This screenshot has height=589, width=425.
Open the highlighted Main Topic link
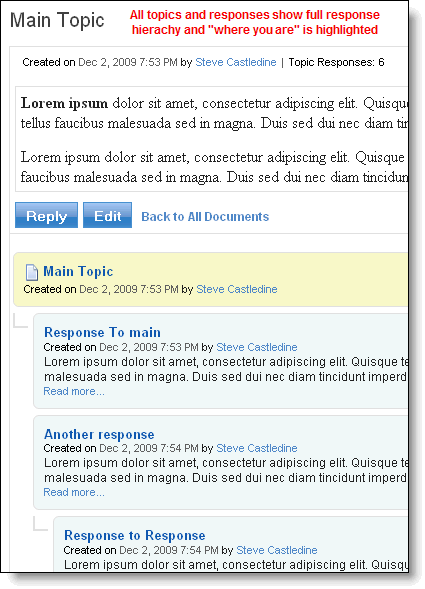click(78, 272)
